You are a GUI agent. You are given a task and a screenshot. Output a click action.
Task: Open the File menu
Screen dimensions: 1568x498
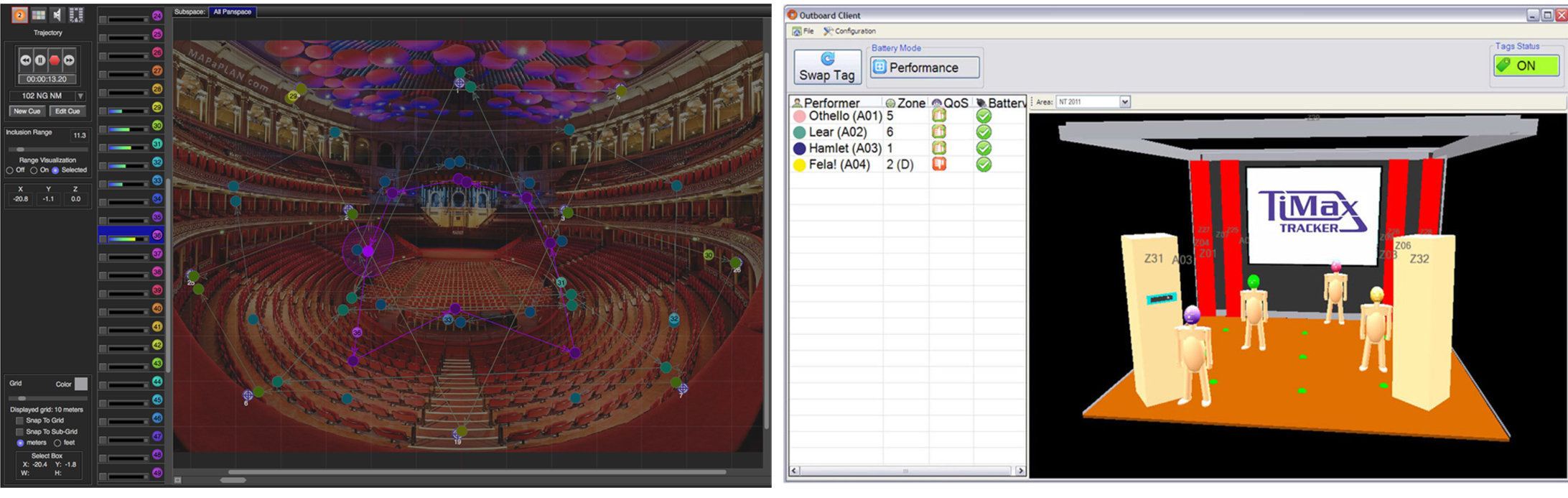(803, 31)
